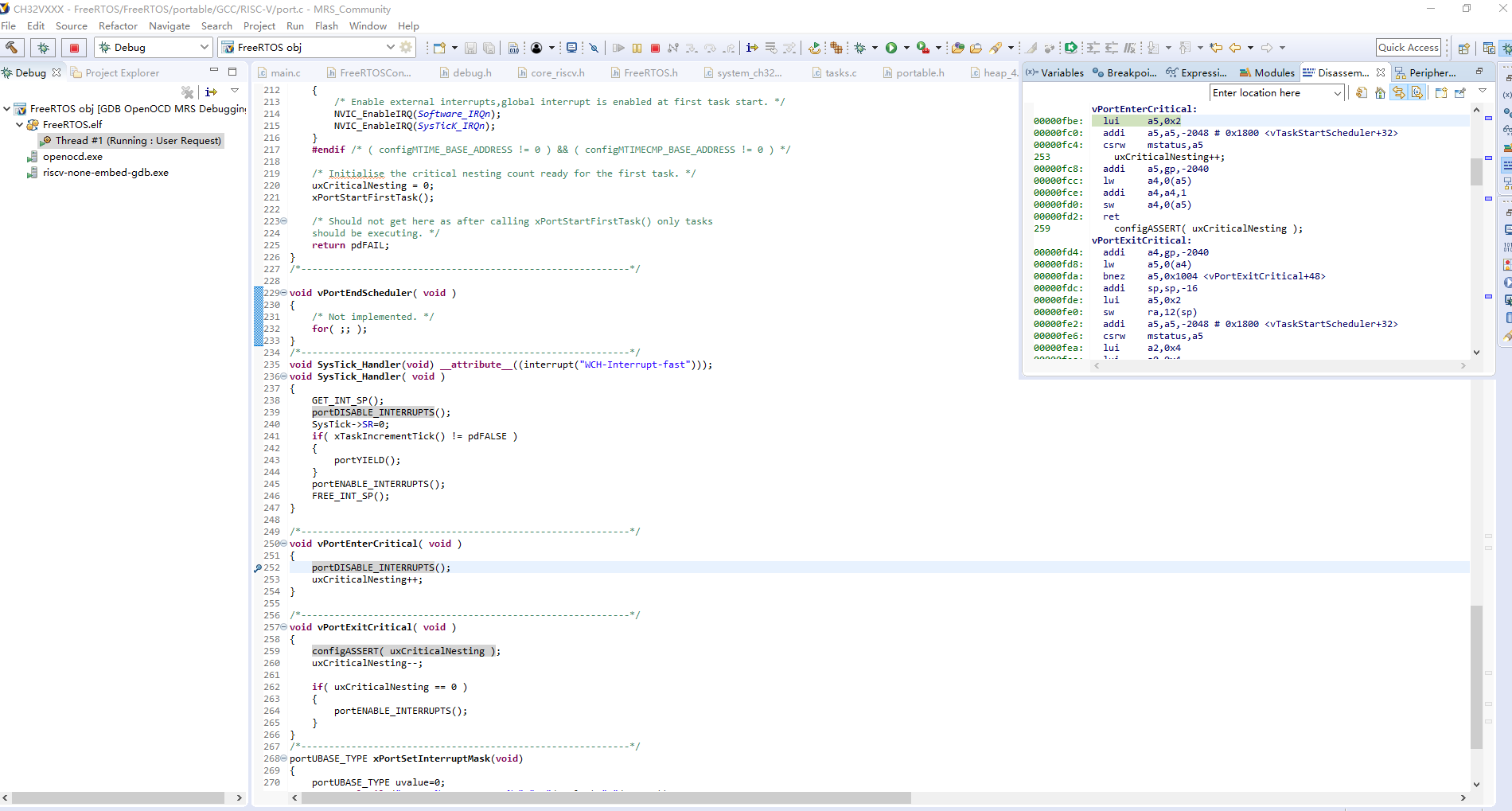Select riscv-none-embed-gdb.exe process
This screenshot has width=1512, height=811.
98,173
